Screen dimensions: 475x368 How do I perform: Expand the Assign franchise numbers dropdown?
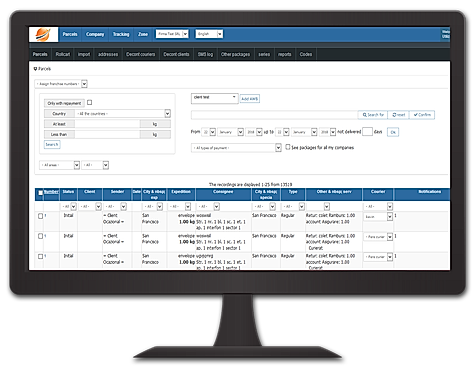61,84
